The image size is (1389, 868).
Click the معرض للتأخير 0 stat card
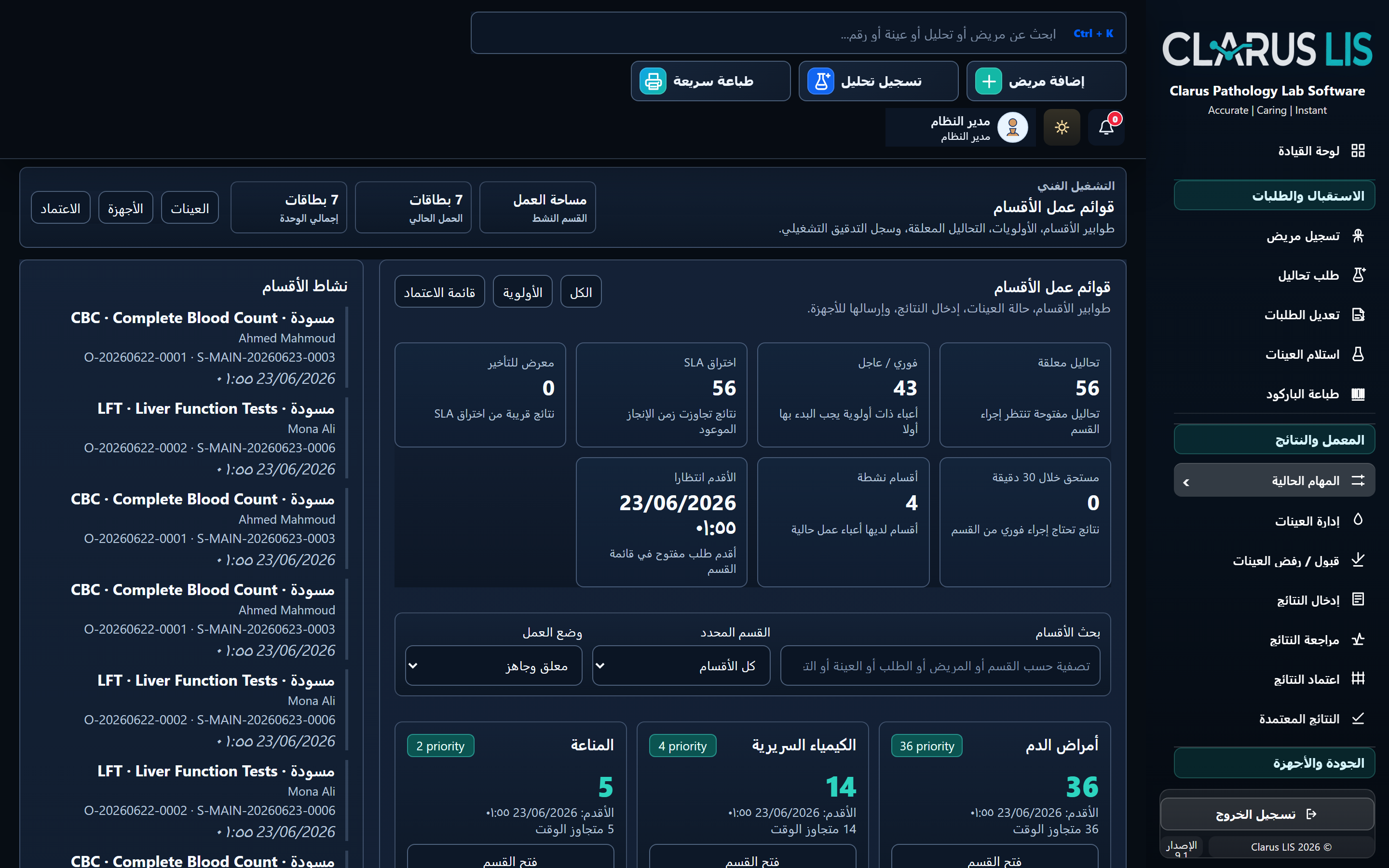pos(480,395)
